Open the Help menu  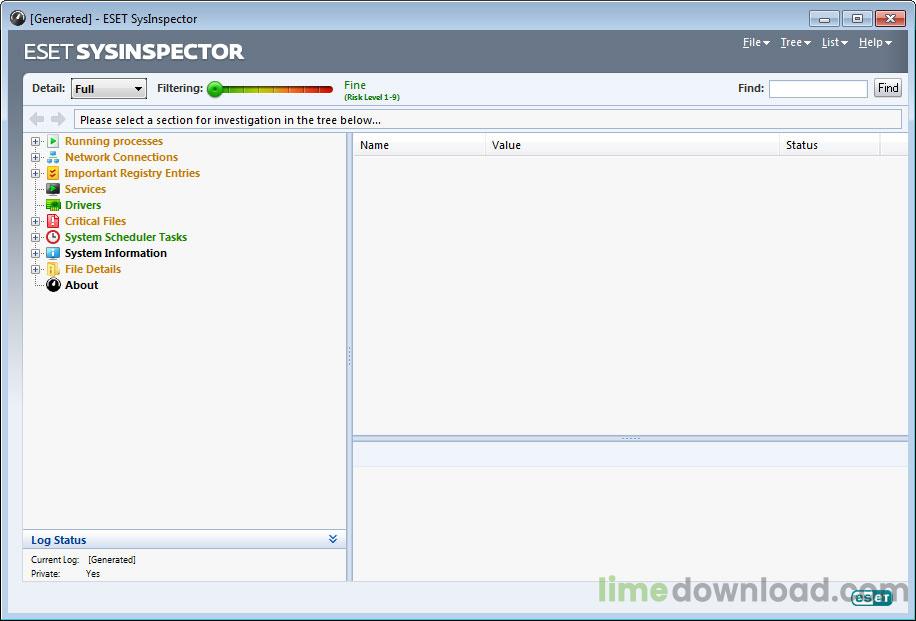875,43
